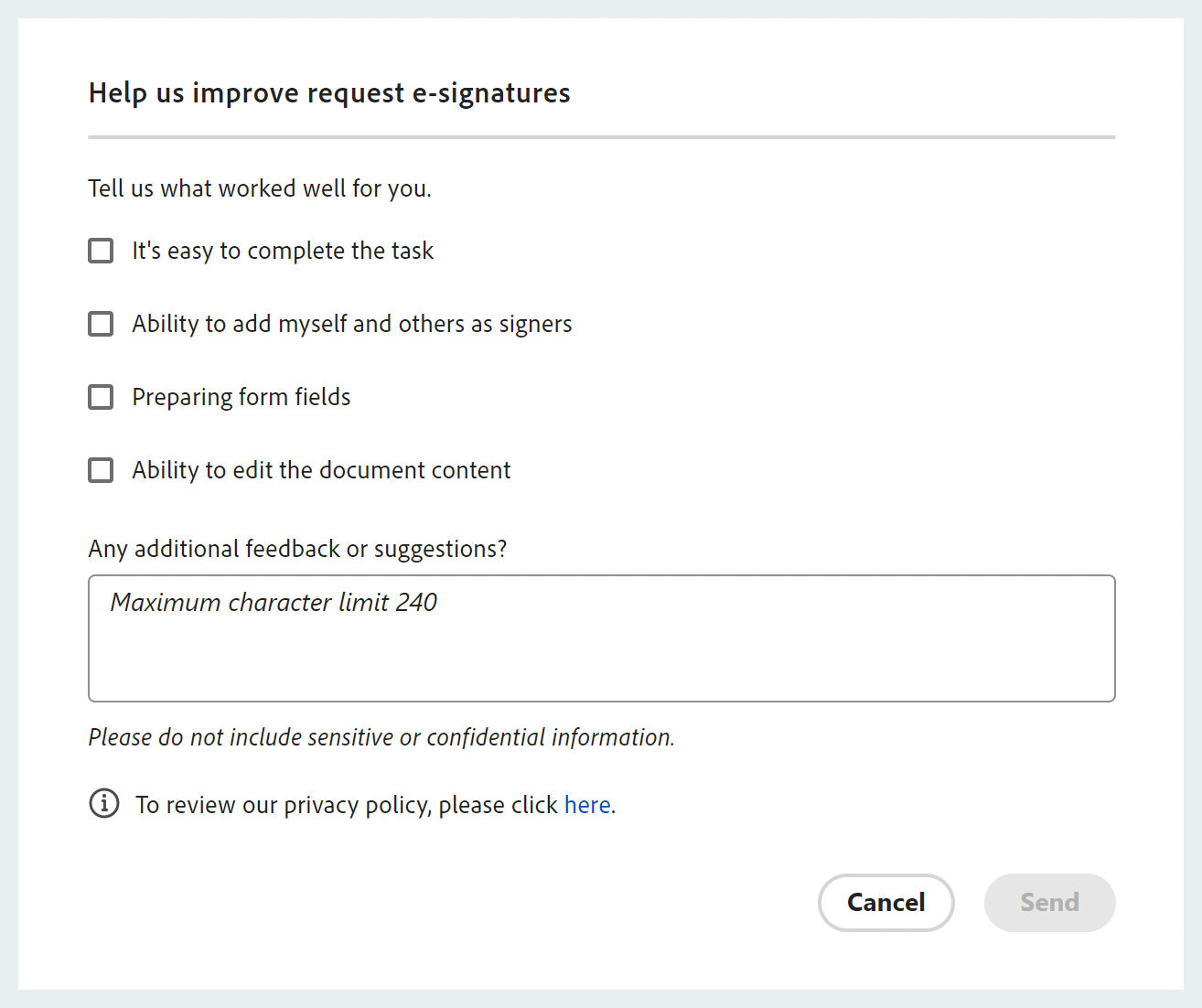Select the "Preparing form fields" checkbox
Image resolution: width=1202 pixels, height=1008 pixels.
click(x=101, y=397)
